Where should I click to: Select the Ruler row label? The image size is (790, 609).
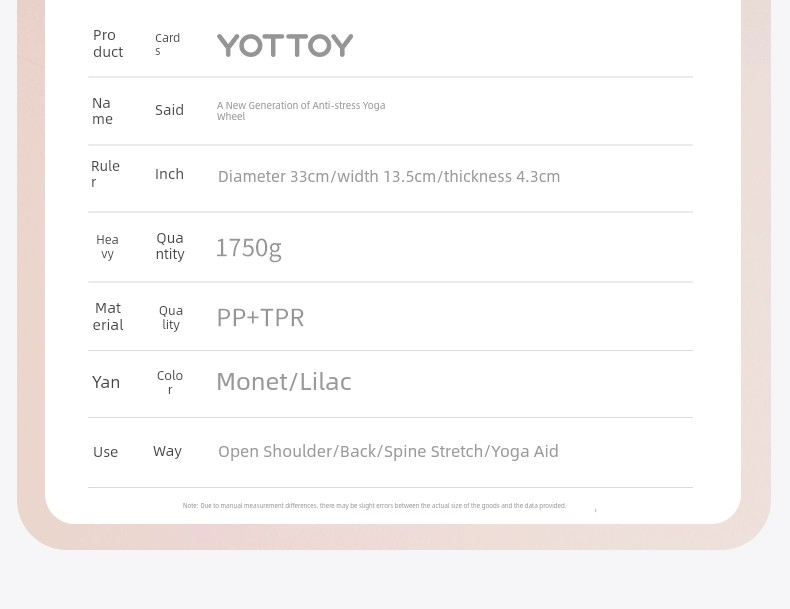[x=105, y=174]
